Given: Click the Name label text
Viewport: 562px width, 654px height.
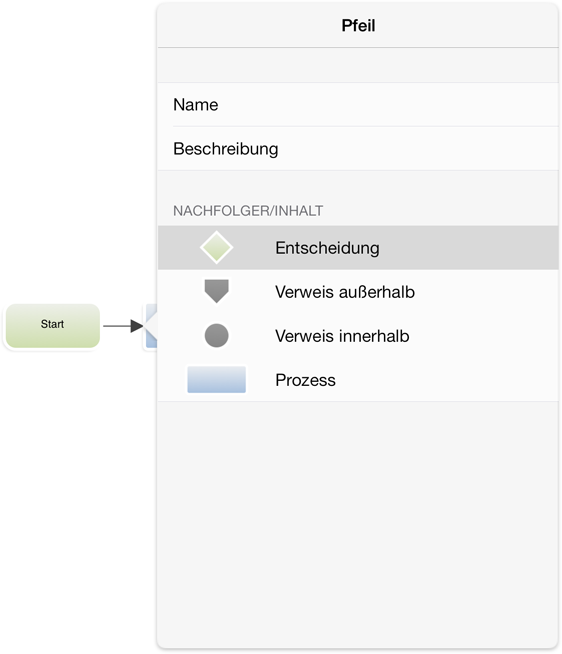Looking at the screenshot, I should [196, 104].
